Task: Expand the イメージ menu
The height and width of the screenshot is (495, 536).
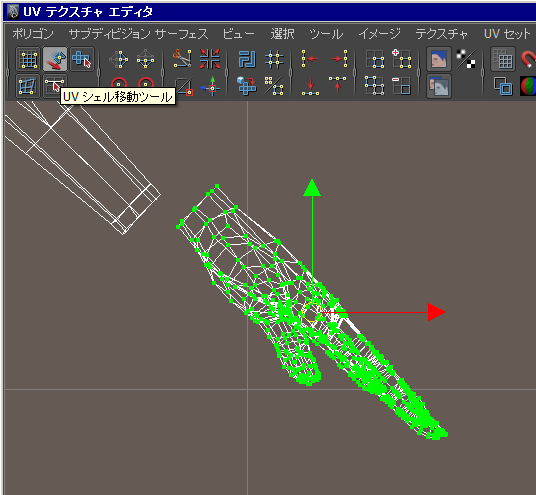Action: [x=379, y=34]
